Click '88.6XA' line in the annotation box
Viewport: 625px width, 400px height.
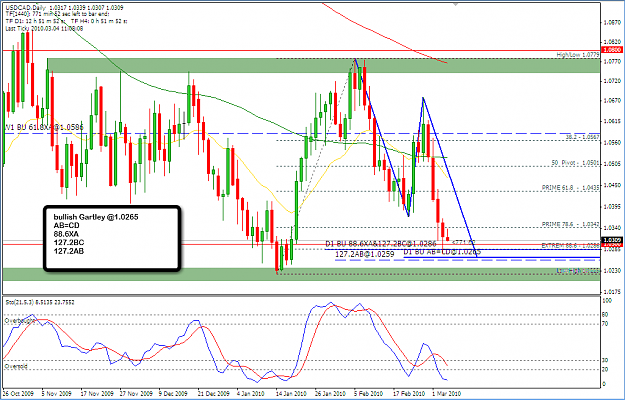[65, 234]
